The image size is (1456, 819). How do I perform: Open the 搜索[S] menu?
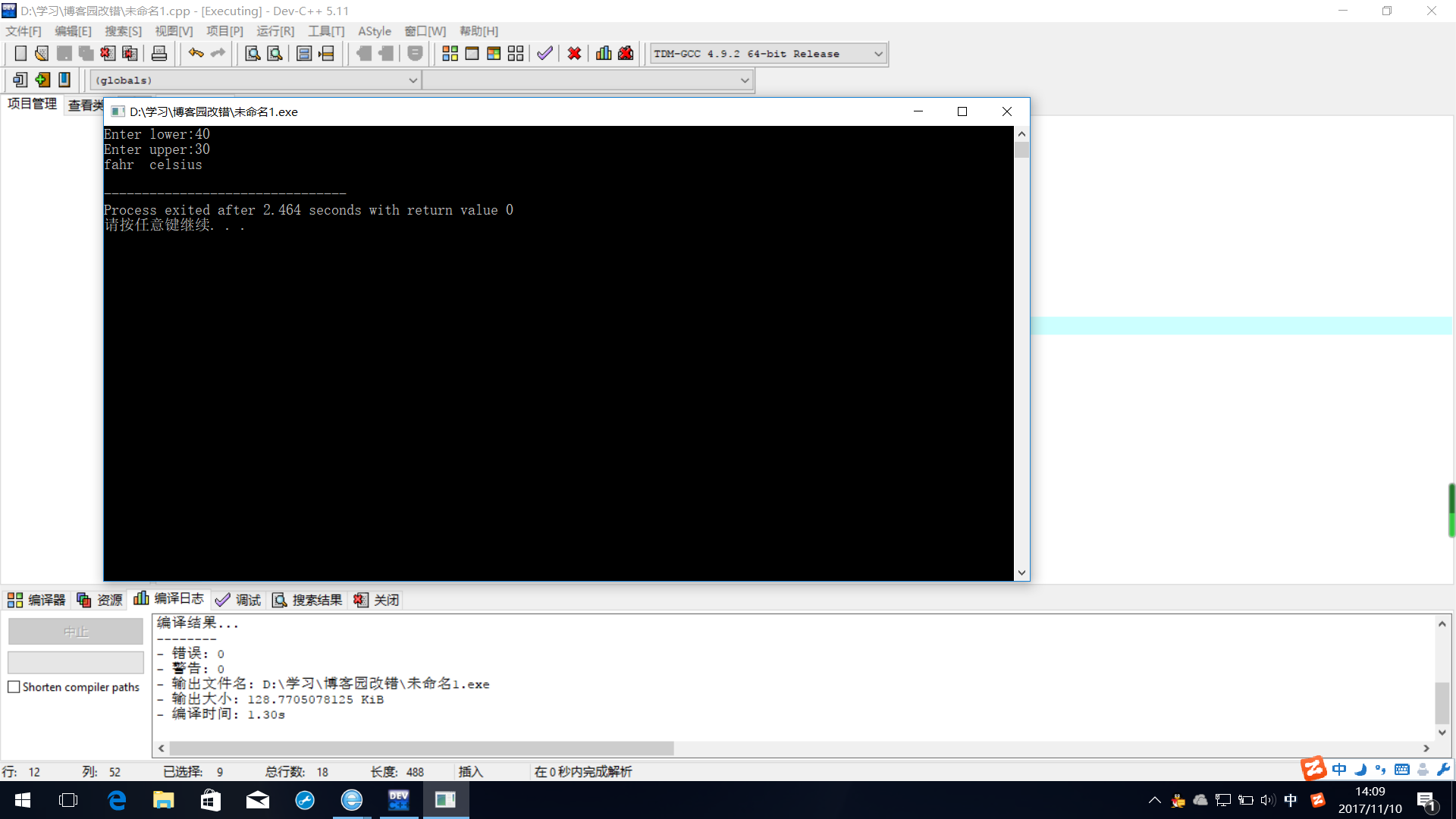pyautogui.click(x=123, y=31)
